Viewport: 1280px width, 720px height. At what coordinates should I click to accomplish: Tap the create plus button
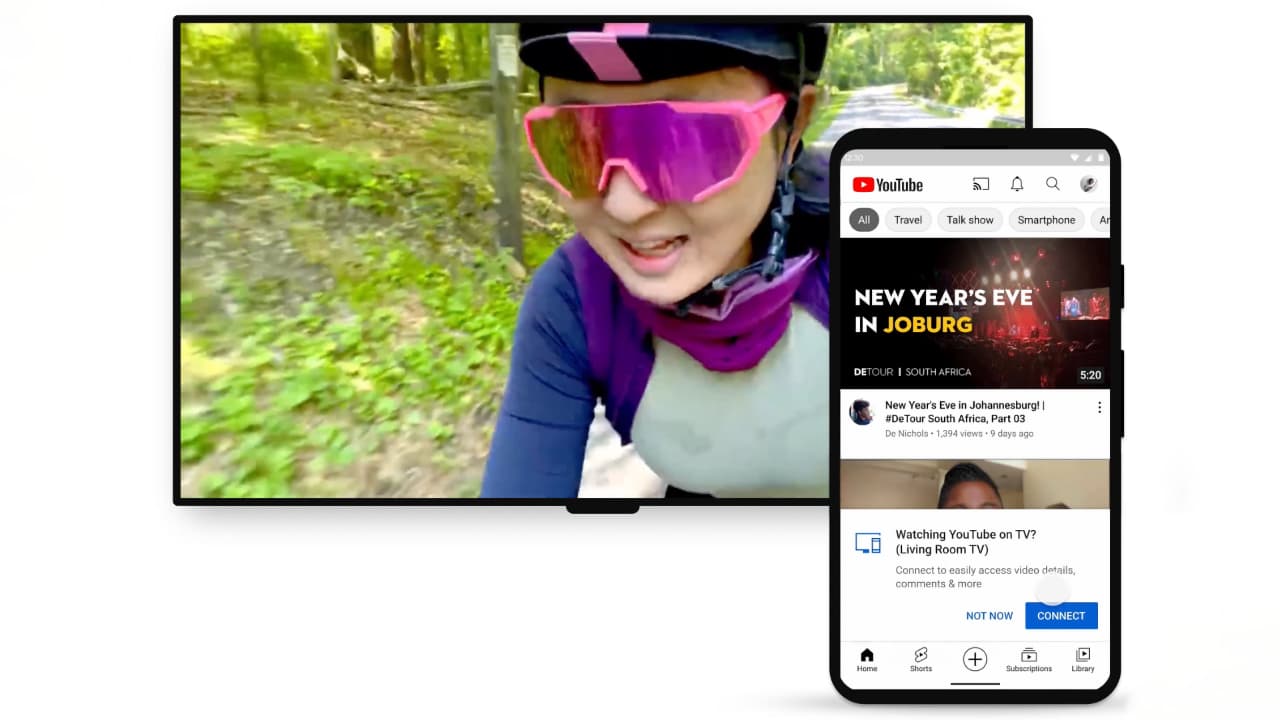[974, 659]
